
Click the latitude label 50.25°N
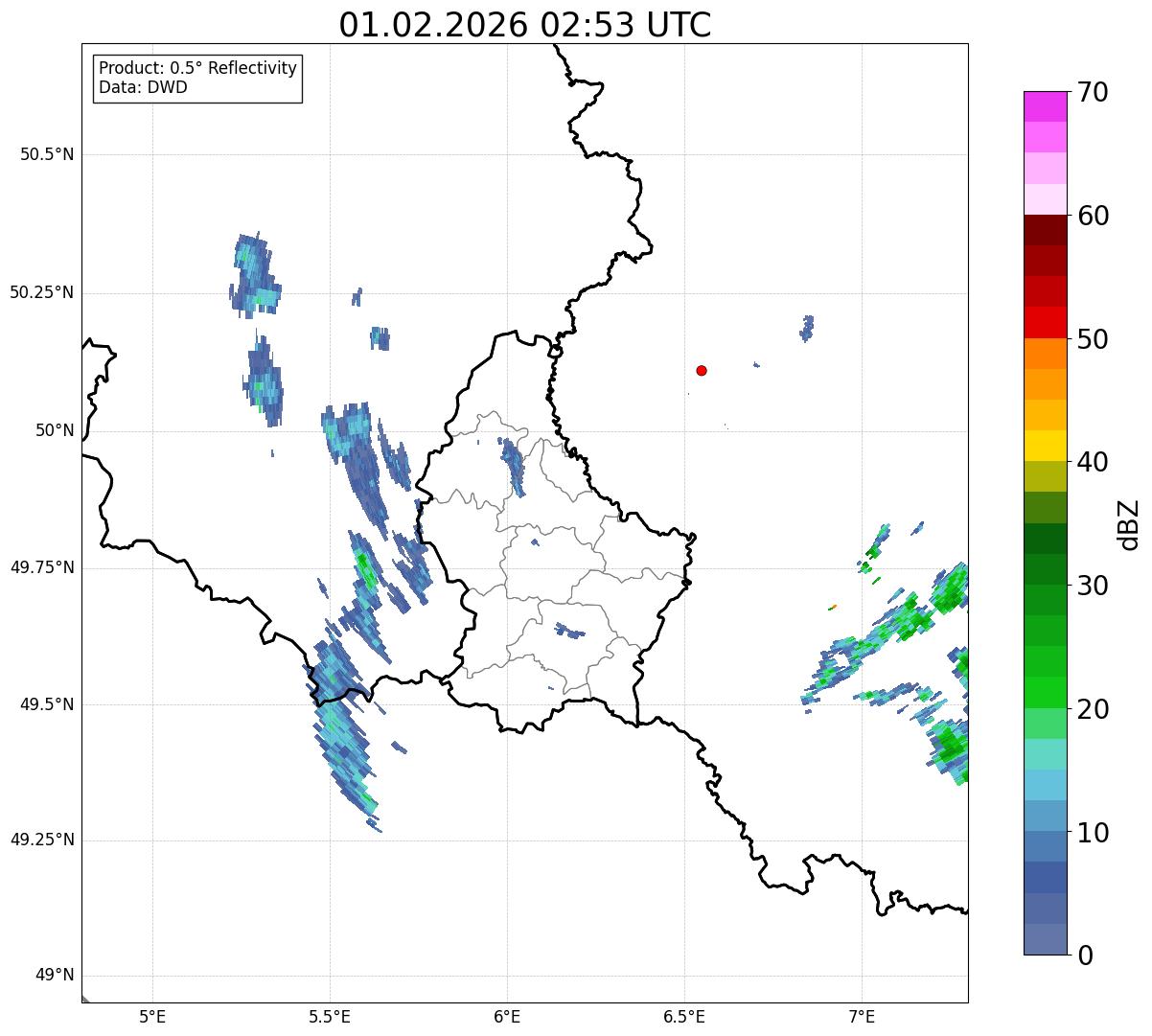[41, 292]
